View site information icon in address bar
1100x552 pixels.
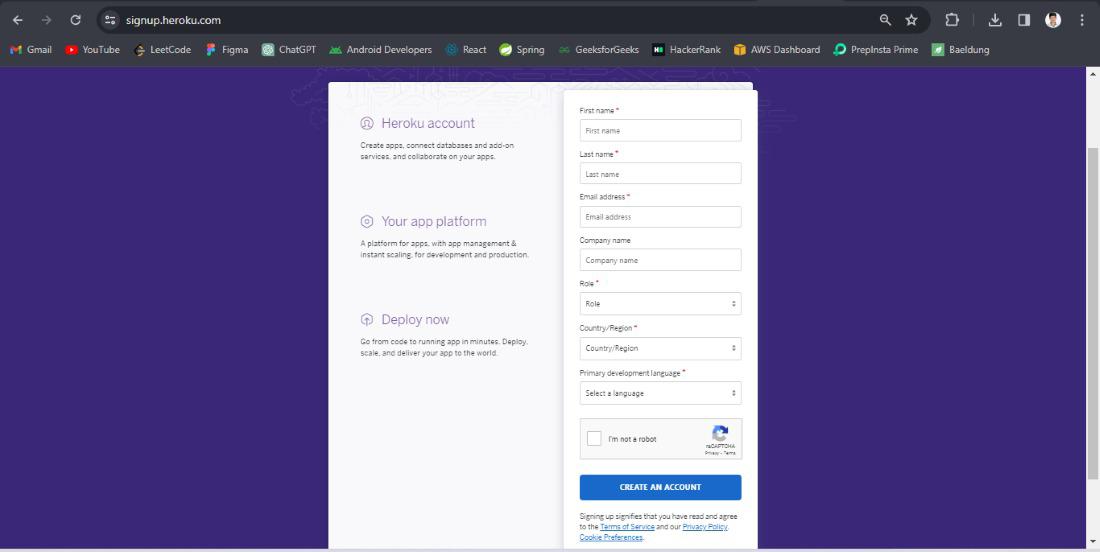tap(110, 20)
